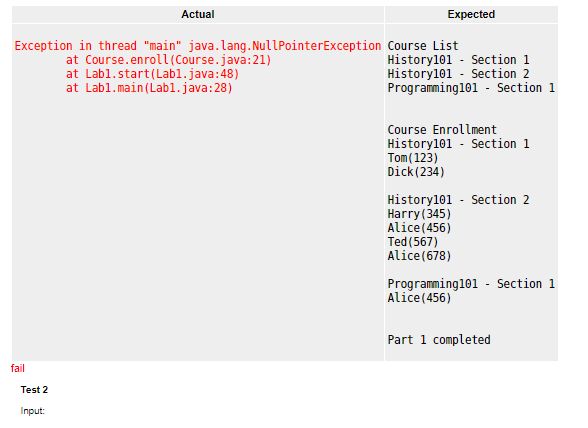Click the Lab1.main(Lab1.java:28) stack trace line
The image size is (588, 428).
[x=149, y=88]
